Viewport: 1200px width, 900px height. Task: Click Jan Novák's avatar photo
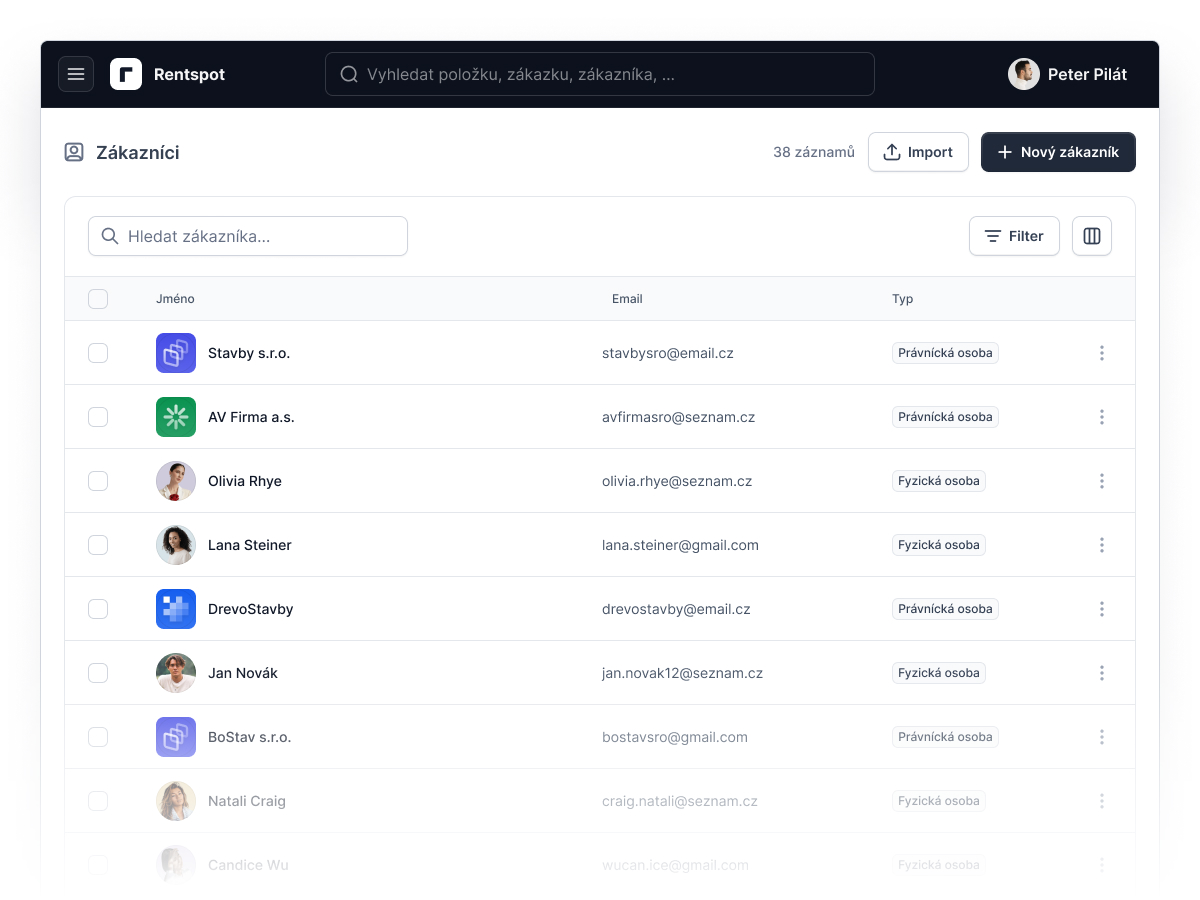pos(176,673)
